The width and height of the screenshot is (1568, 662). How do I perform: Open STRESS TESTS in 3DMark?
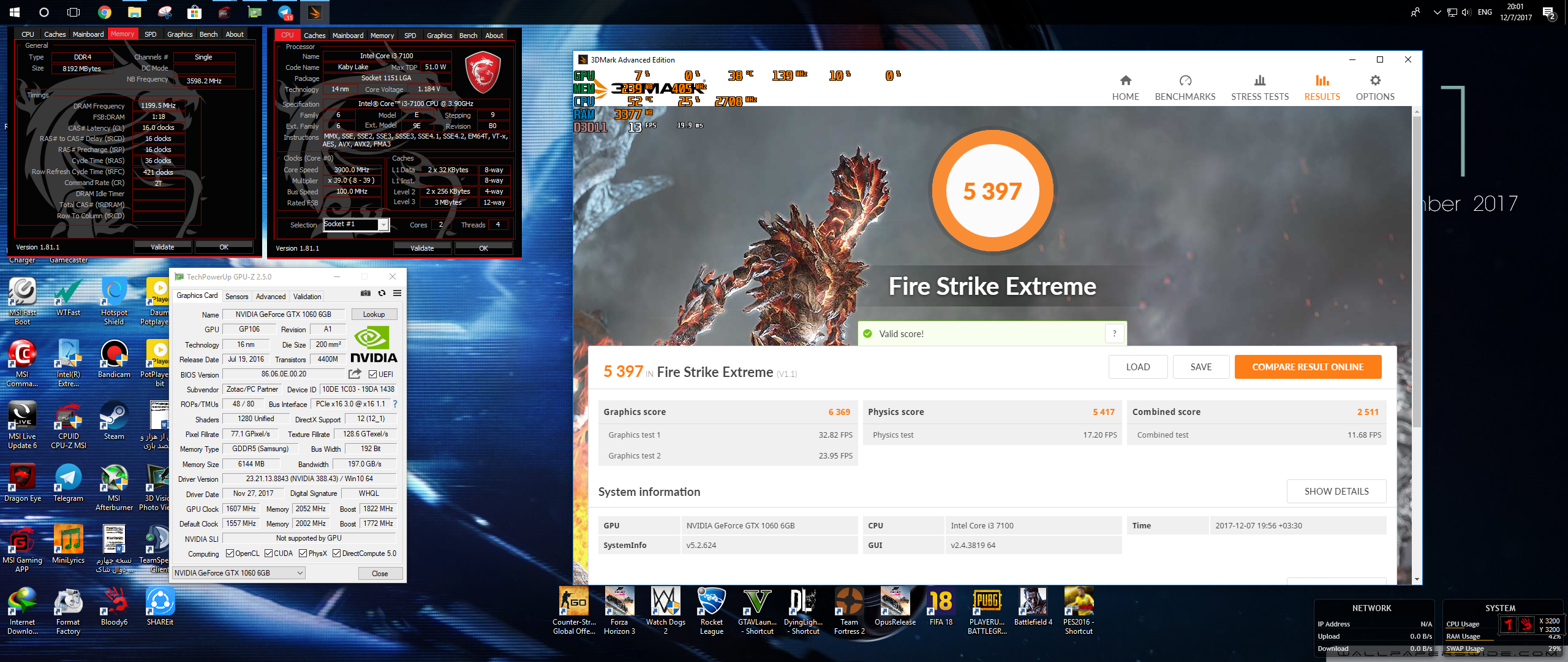coord(1259,88)
